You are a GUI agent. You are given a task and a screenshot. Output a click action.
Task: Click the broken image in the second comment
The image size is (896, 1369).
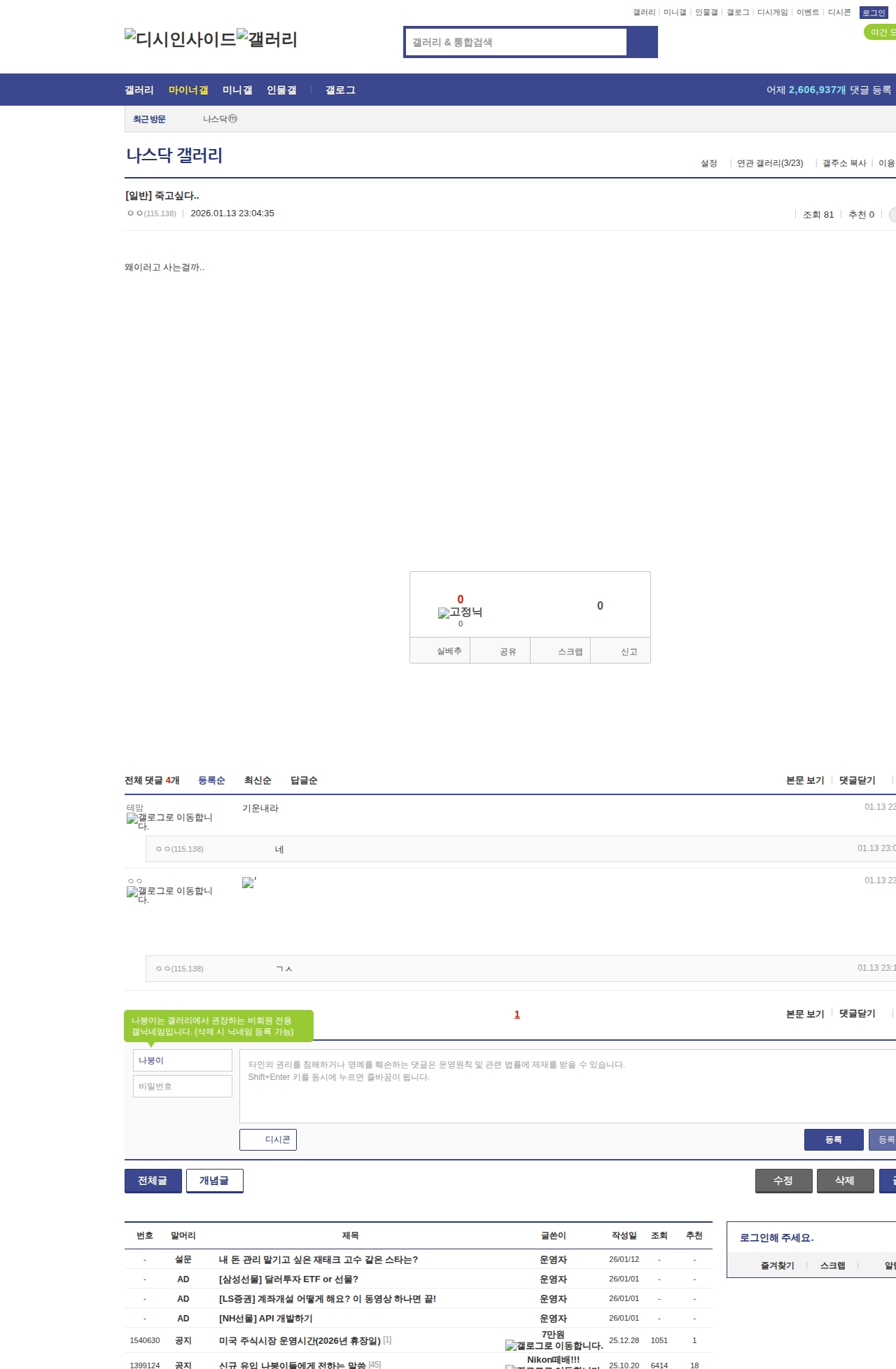click(248, 883)
